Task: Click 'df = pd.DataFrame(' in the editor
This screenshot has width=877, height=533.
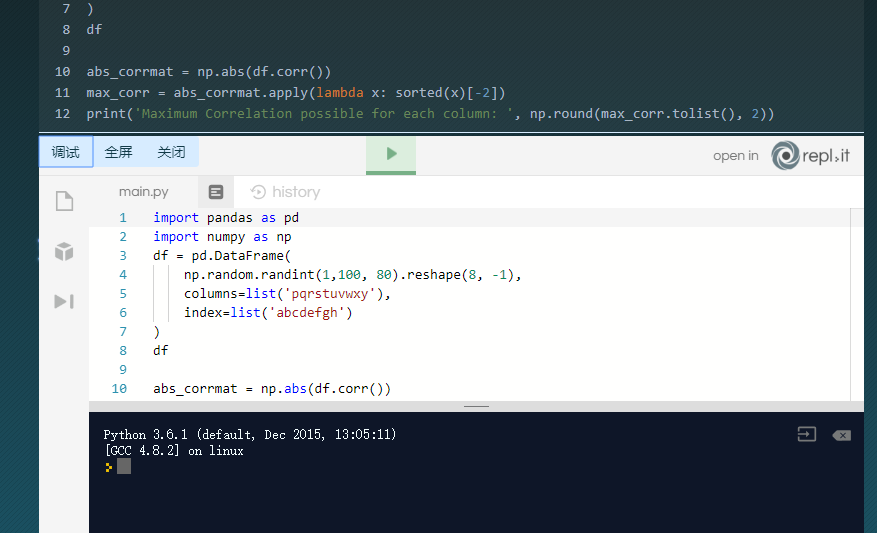Action: pos(222,256)
